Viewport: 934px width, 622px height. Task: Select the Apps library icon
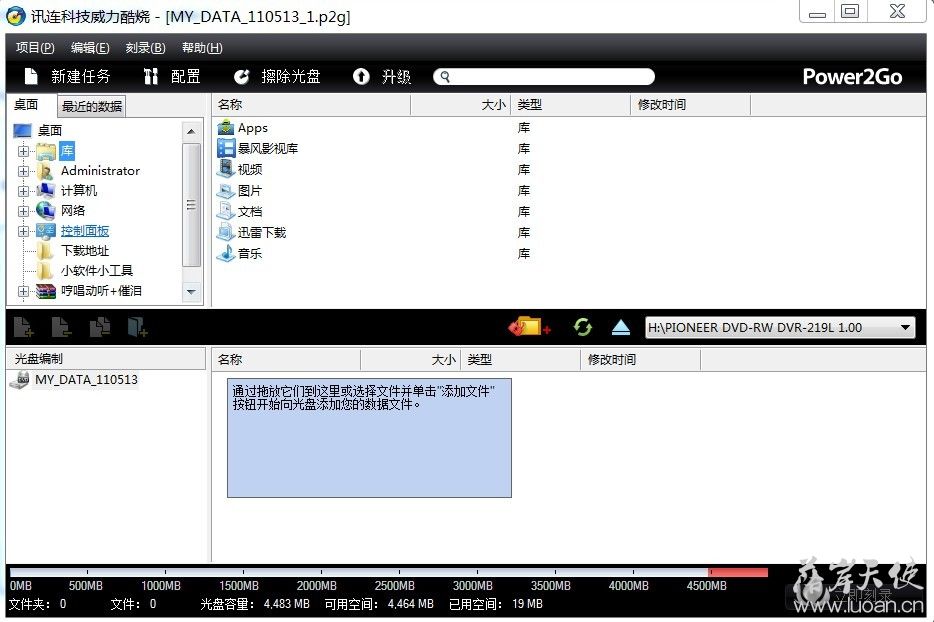tap(226, 127)
